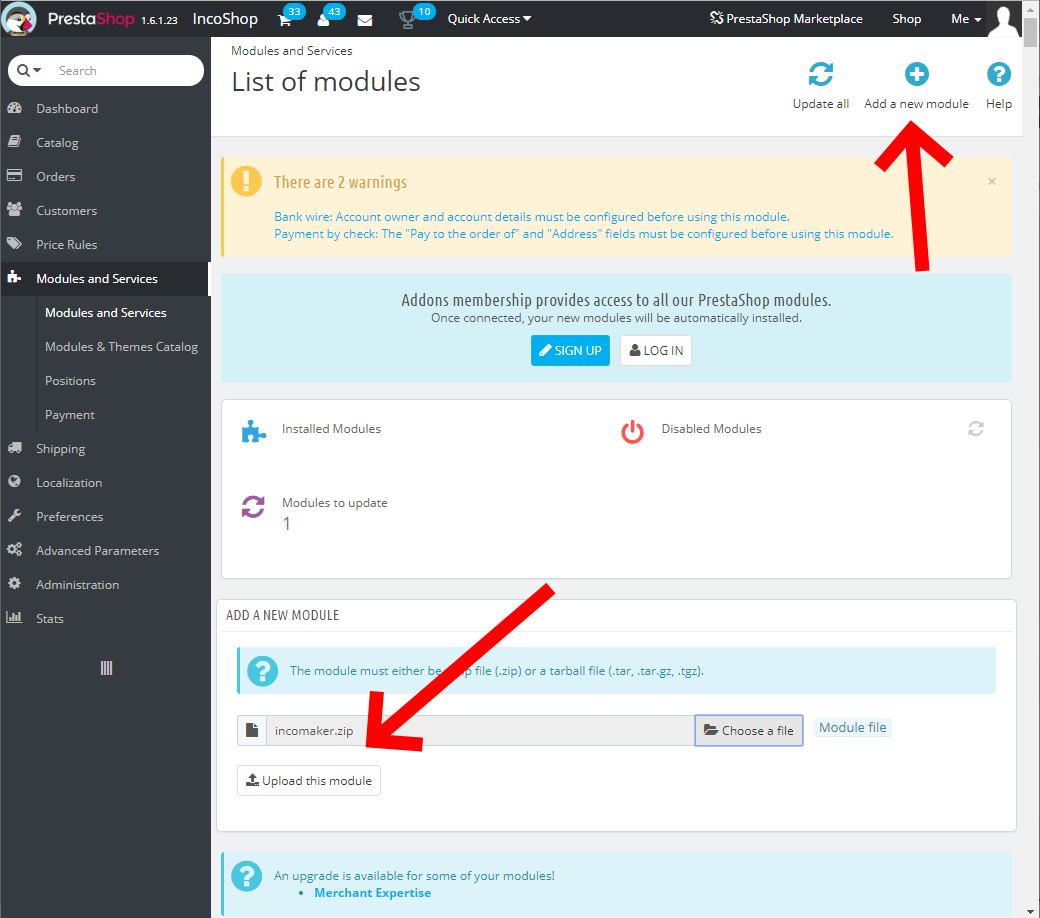Expand the search filter dropdown arrow

tap(30, 71)
